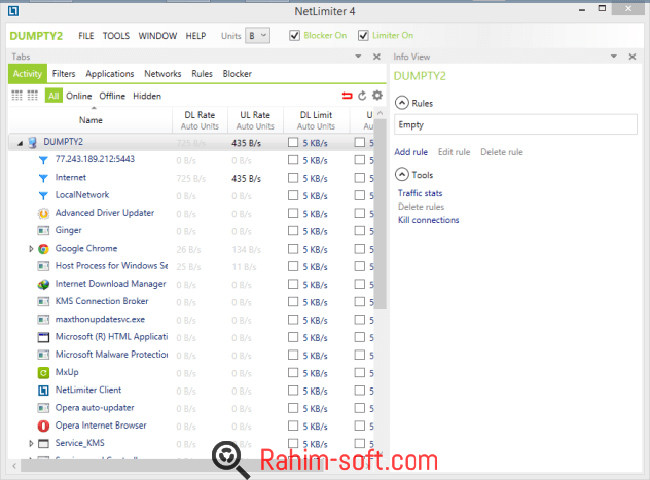650x480 pixels.
Task: Collapse the DUMPTY2 tree node
Action: (x=20, y=143)
